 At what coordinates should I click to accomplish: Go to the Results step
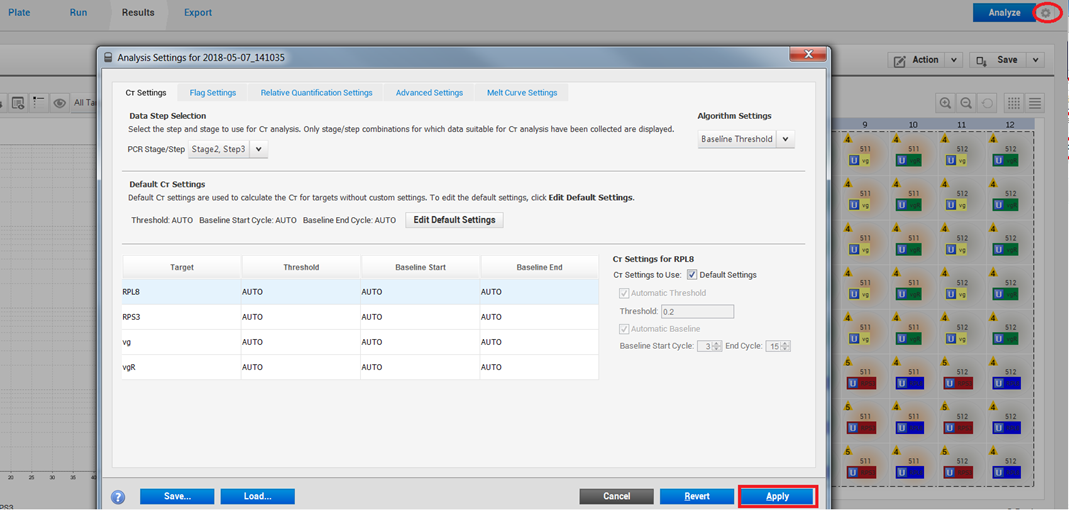pos(138,12)
